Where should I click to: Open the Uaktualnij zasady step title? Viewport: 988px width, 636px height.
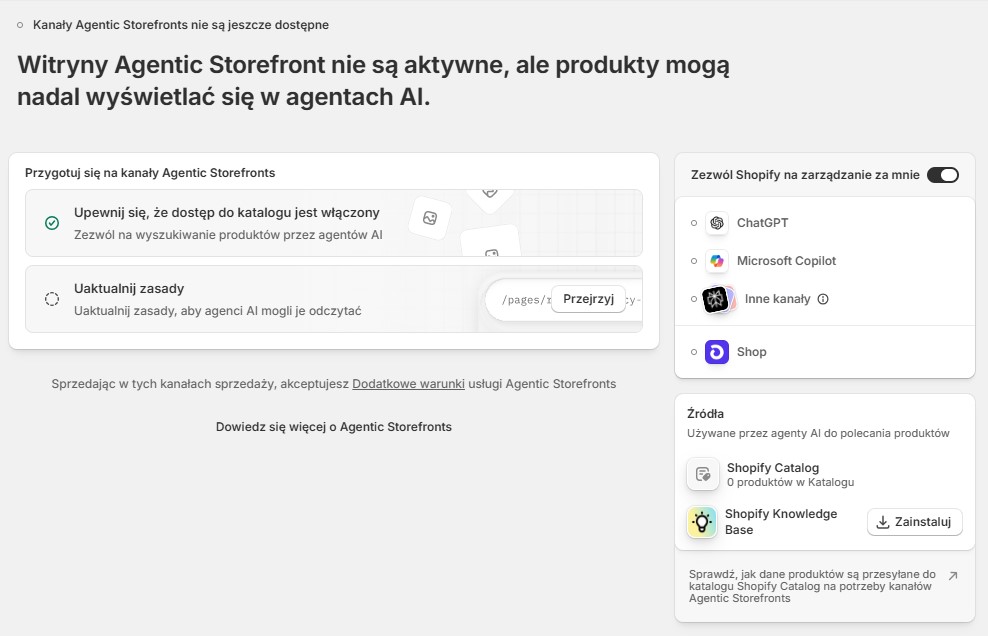coord(129,289)
